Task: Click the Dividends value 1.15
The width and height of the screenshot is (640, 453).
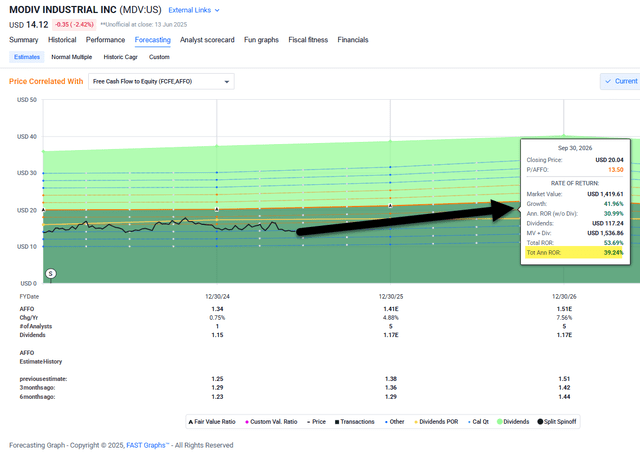Action: click(217, 335)
